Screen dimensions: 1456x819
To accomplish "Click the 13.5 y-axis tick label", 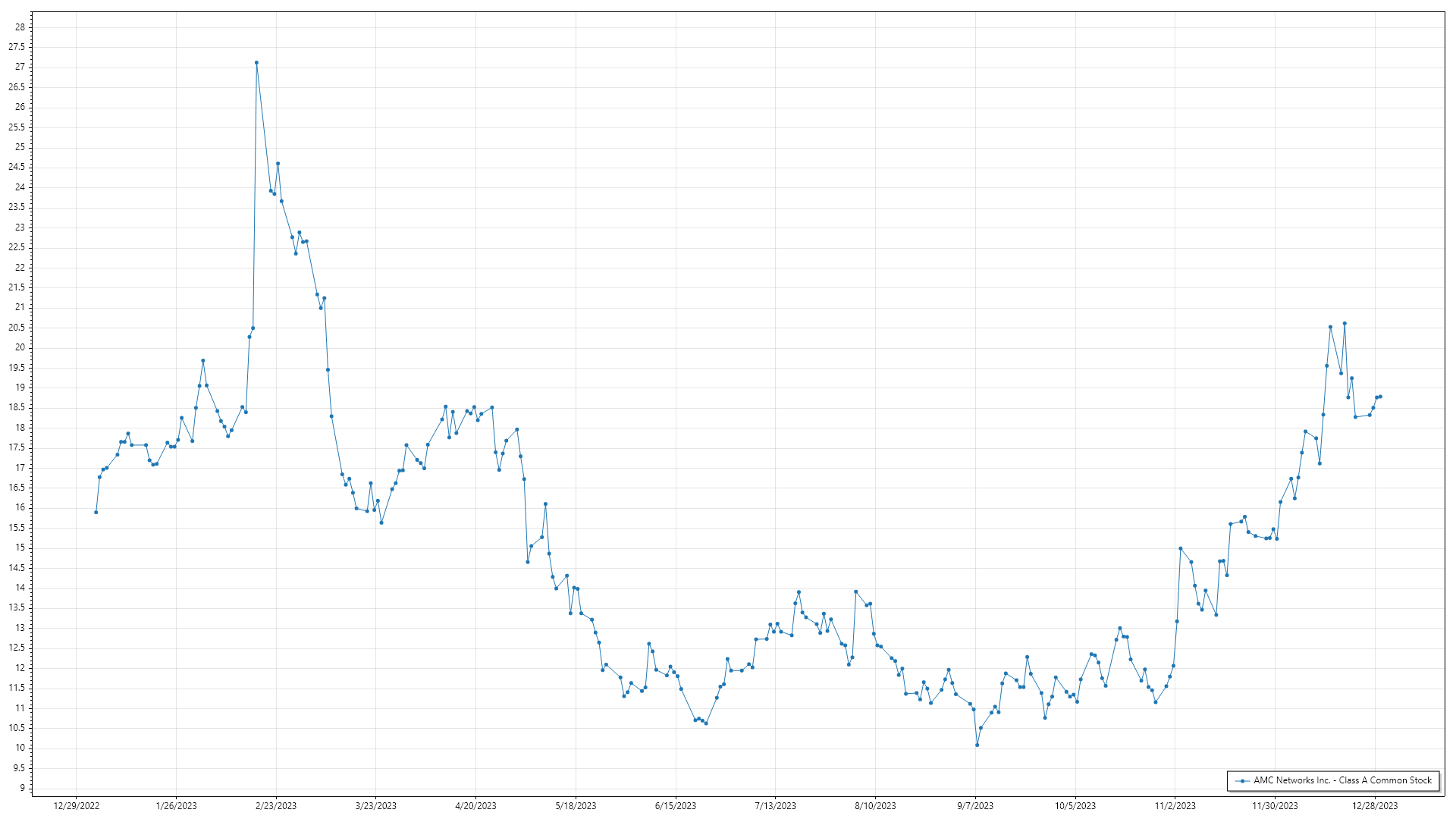I will click(x=17, y=607).
